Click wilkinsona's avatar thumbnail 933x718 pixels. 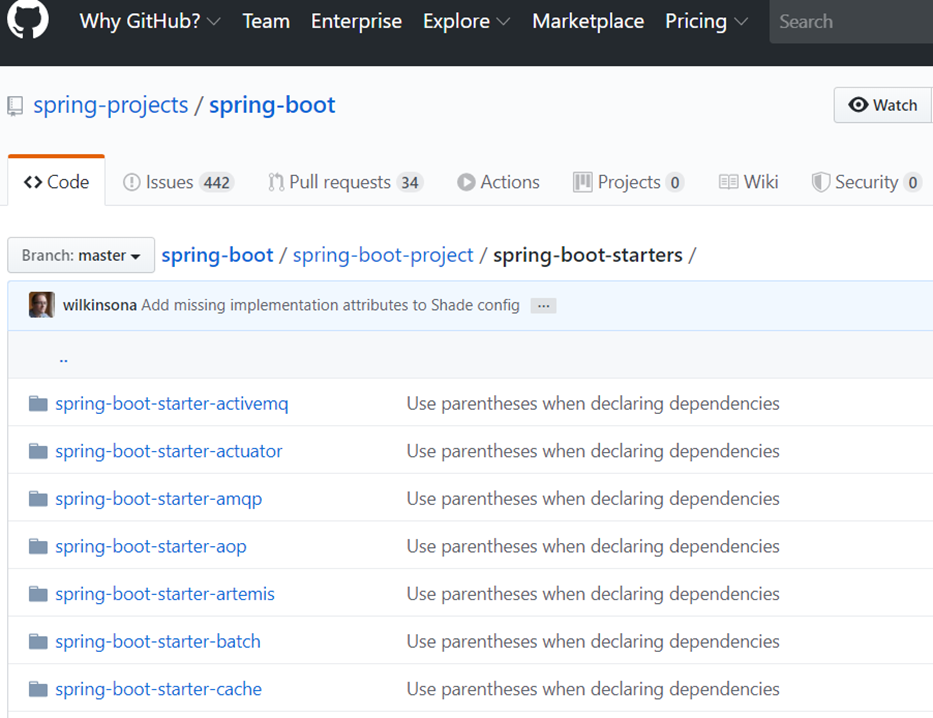coord(42,305)
